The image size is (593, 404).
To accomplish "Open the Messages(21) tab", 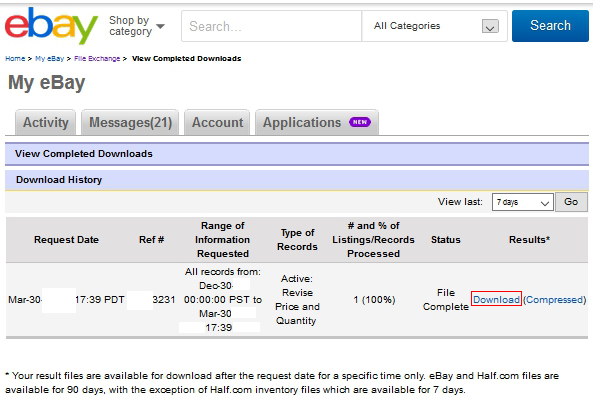I will pyautogui.click(x=130, y=122).
